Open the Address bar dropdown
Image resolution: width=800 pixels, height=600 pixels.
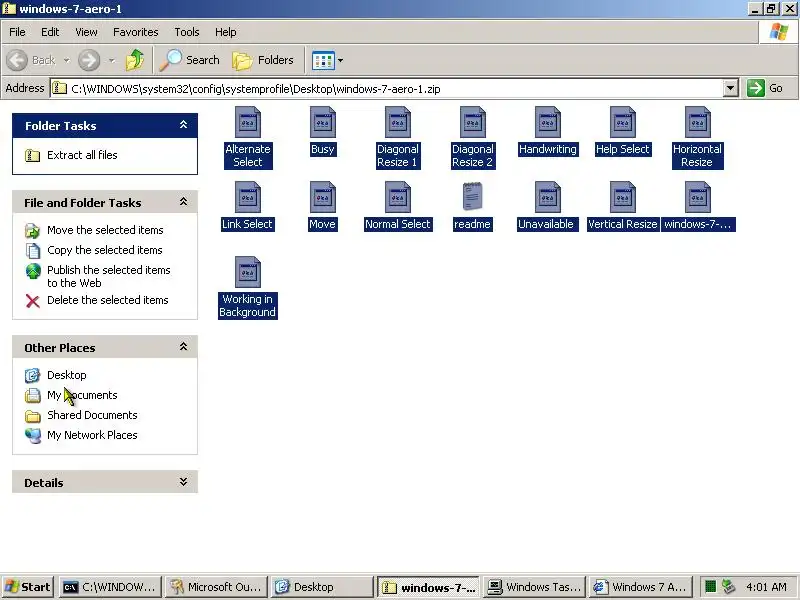[731, 88]
